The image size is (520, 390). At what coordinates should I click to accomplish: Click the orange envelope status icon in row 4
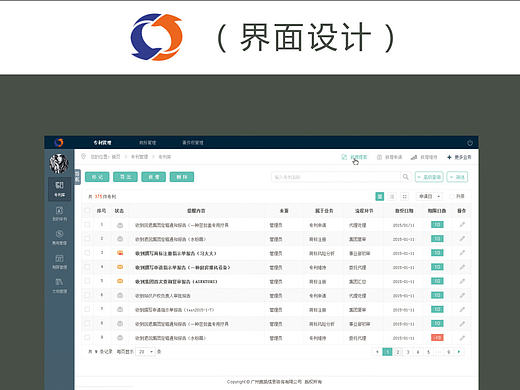[x=120, y=267]
